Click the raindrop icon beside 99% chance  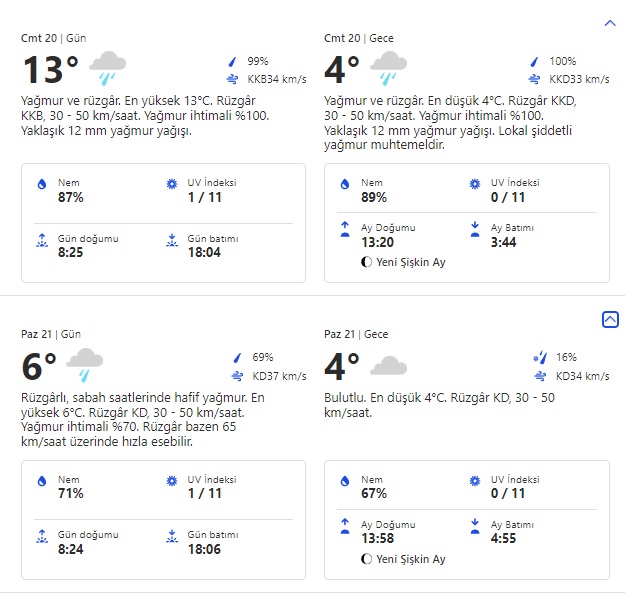pyautogui.click(x=234, y=61)
